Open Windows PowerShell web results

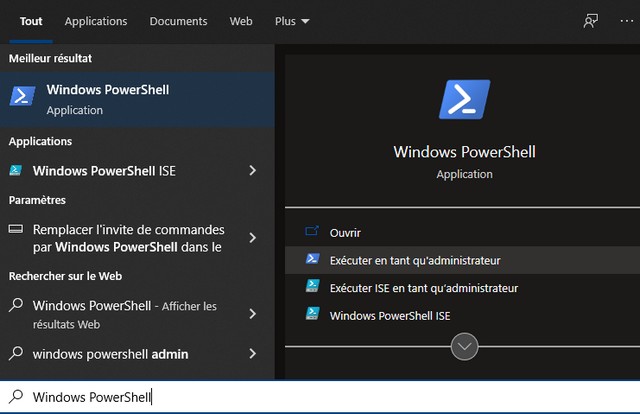(x=137, y=314)
